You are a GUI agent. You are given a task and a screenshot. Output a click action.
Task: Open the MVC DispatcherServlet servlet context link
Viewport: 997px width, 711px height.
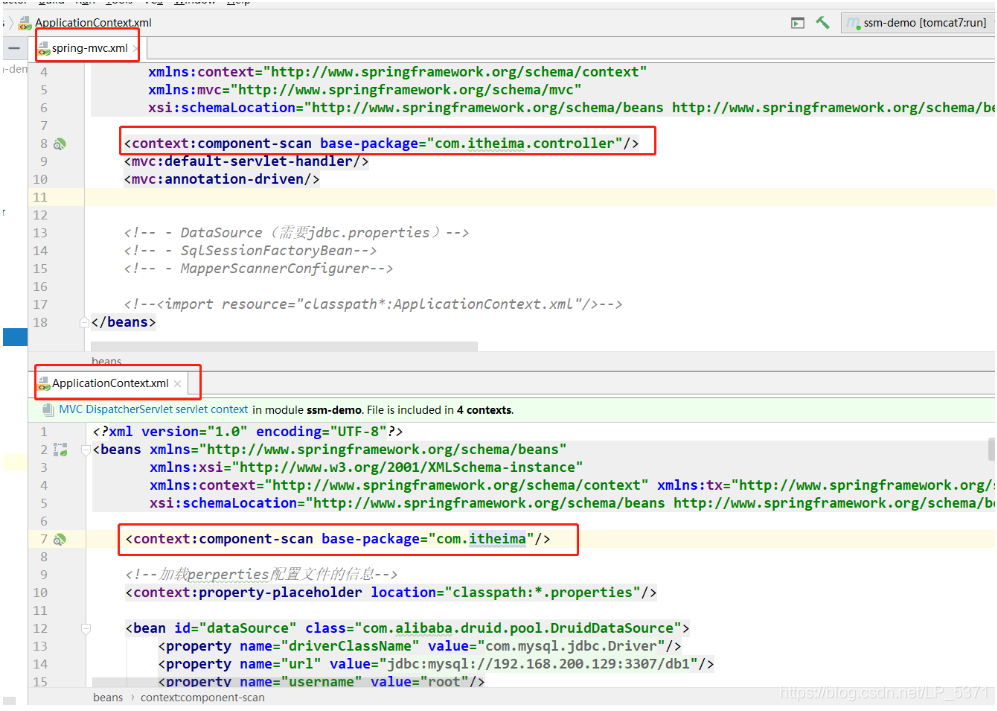(153, 410)
